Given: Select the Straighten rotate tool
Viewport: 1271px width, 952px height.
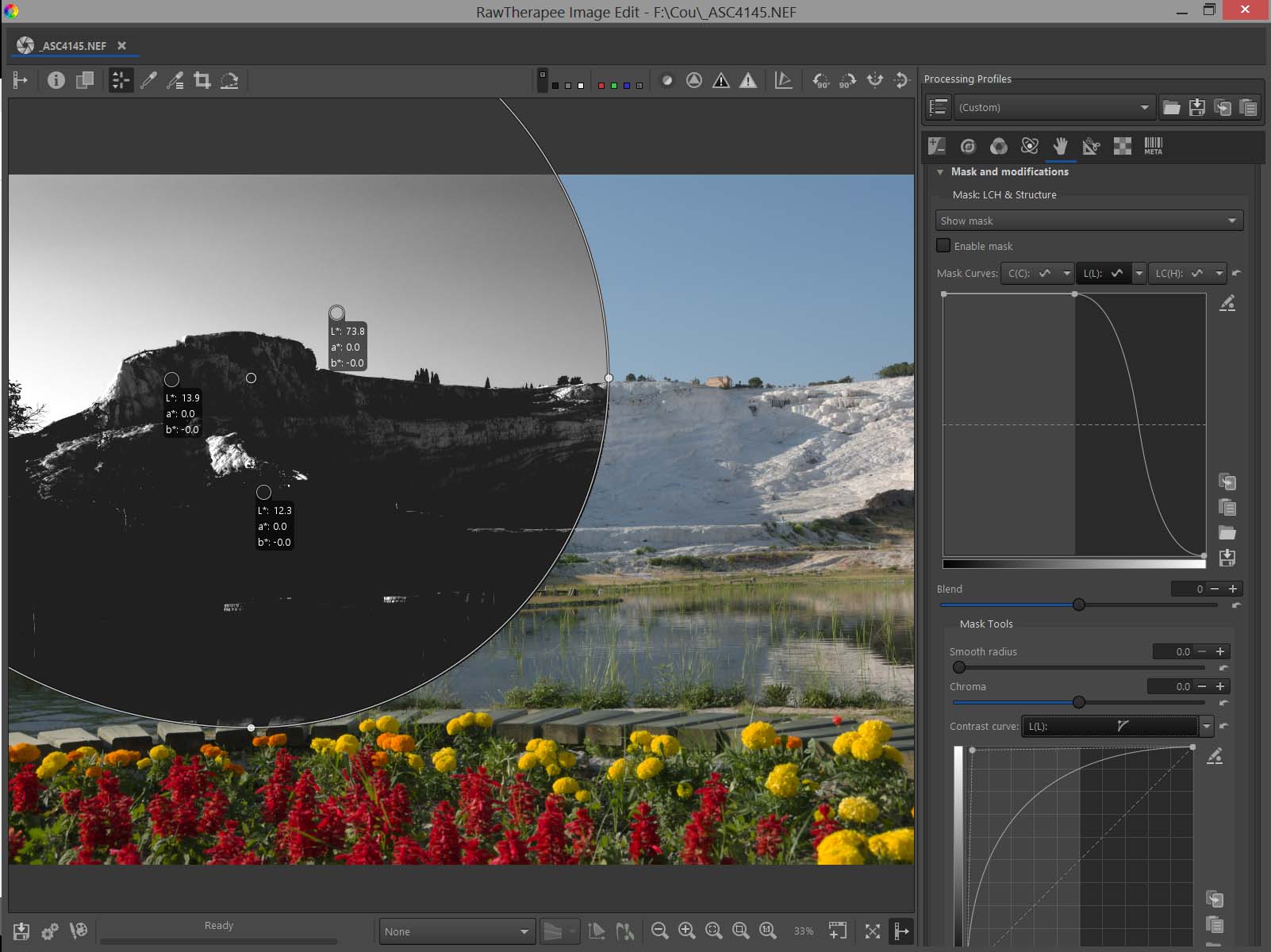Looking at the screenshot, I should coord(229,80).
